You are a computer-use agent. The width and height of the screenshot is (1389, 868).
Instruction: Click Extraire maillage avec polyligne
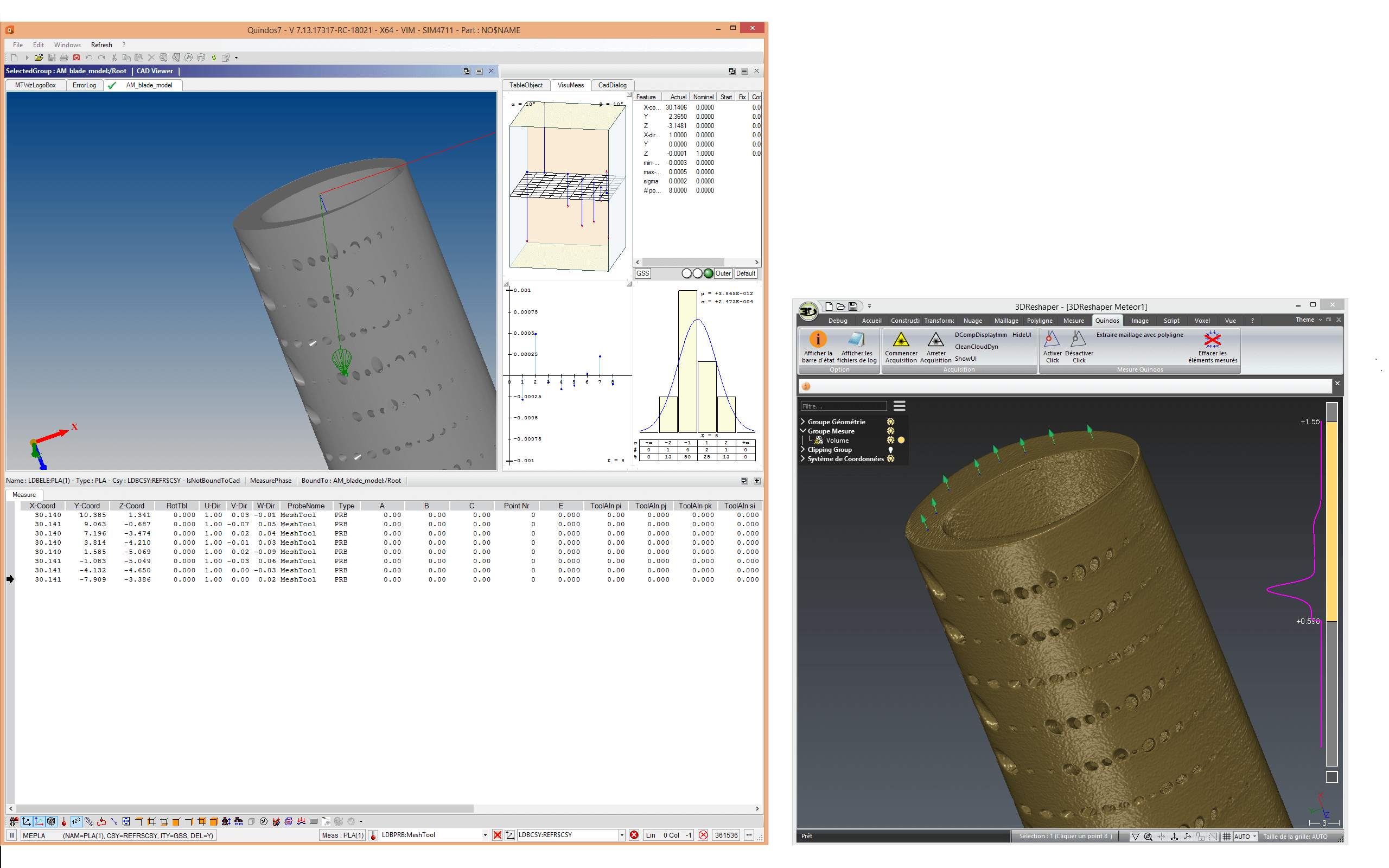1139,335
